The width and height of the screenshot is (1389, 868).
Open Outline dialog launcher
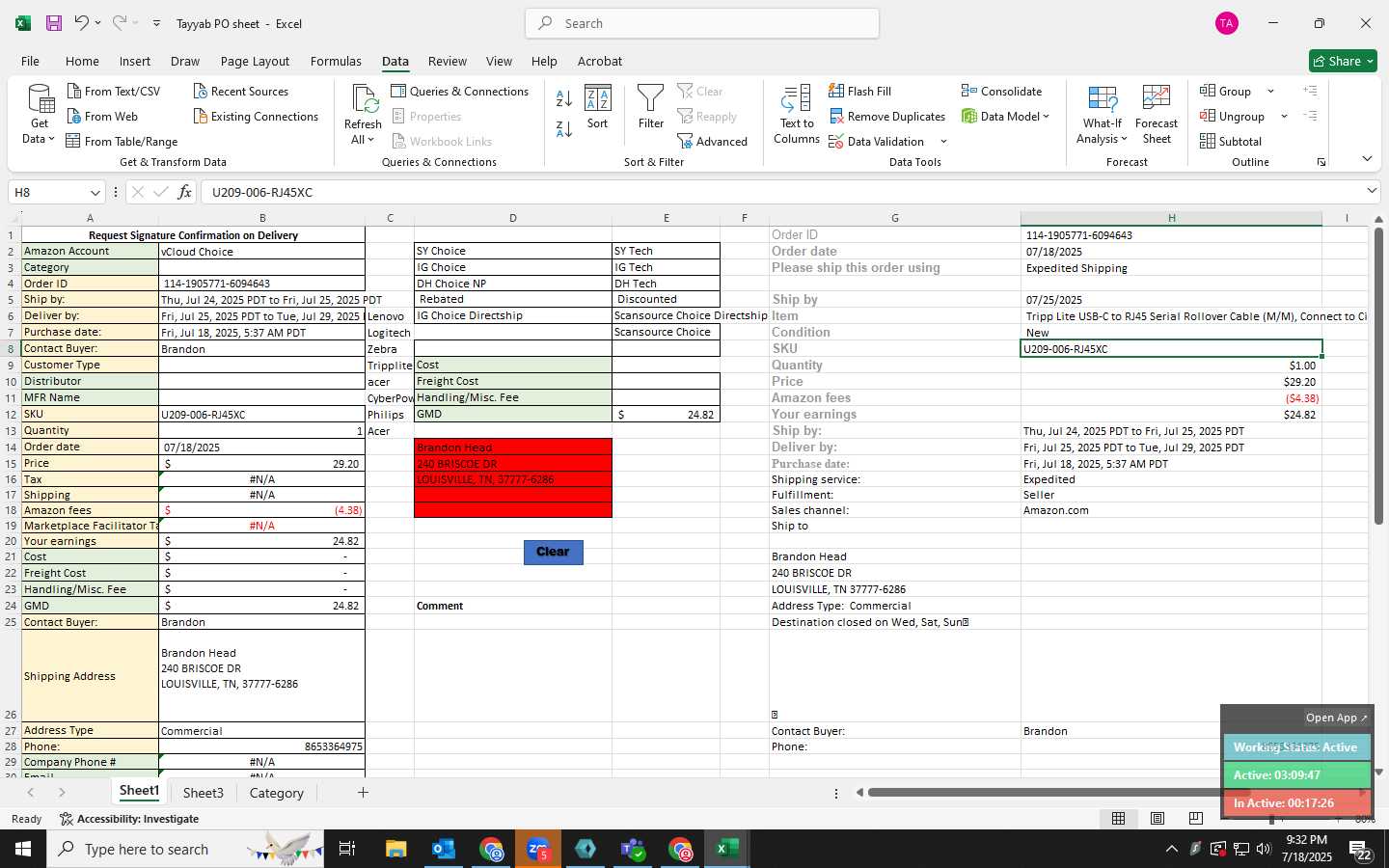tap(1321, 162)
